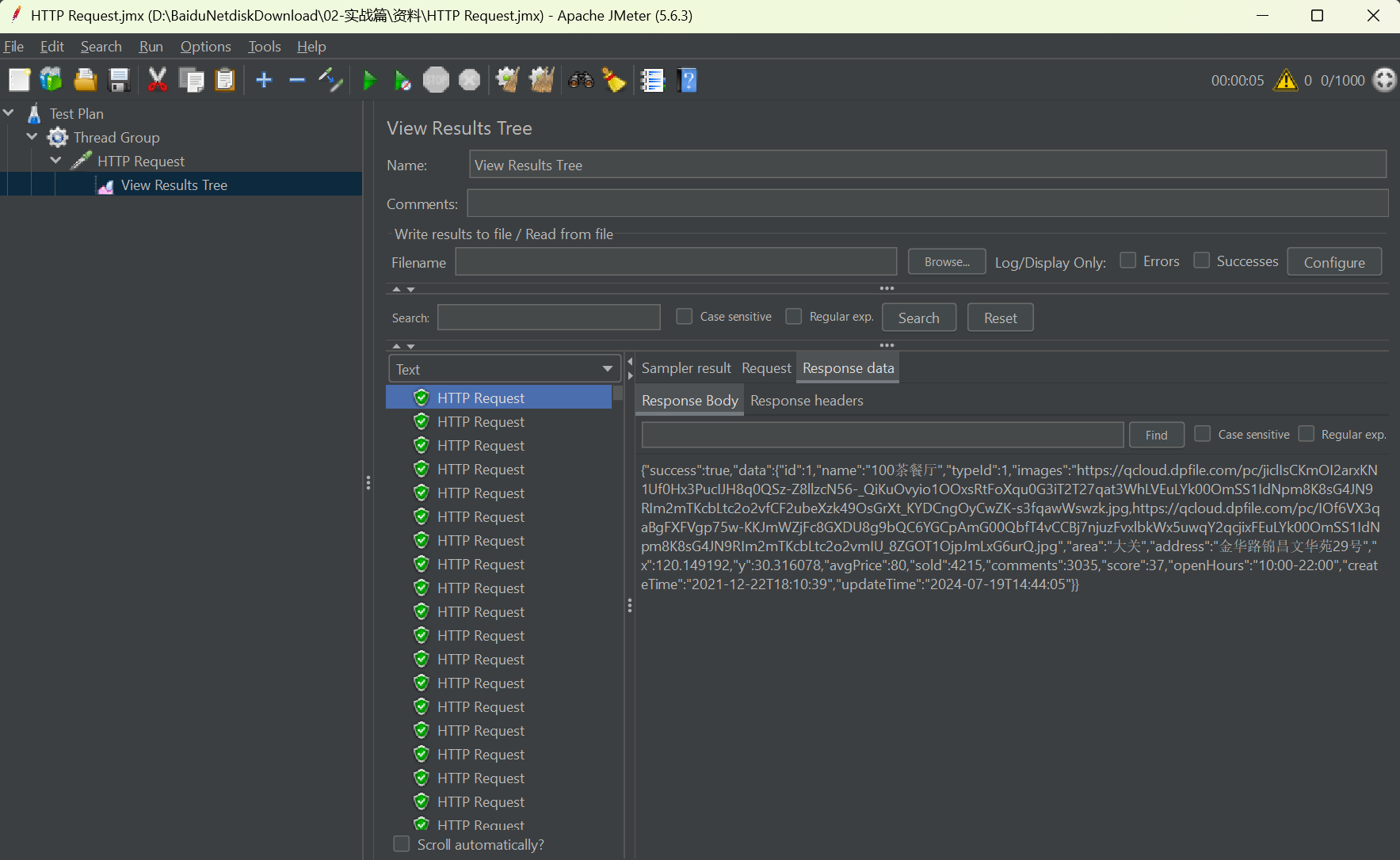
Task: Open the File menu
Action: (x=13, y=47)
